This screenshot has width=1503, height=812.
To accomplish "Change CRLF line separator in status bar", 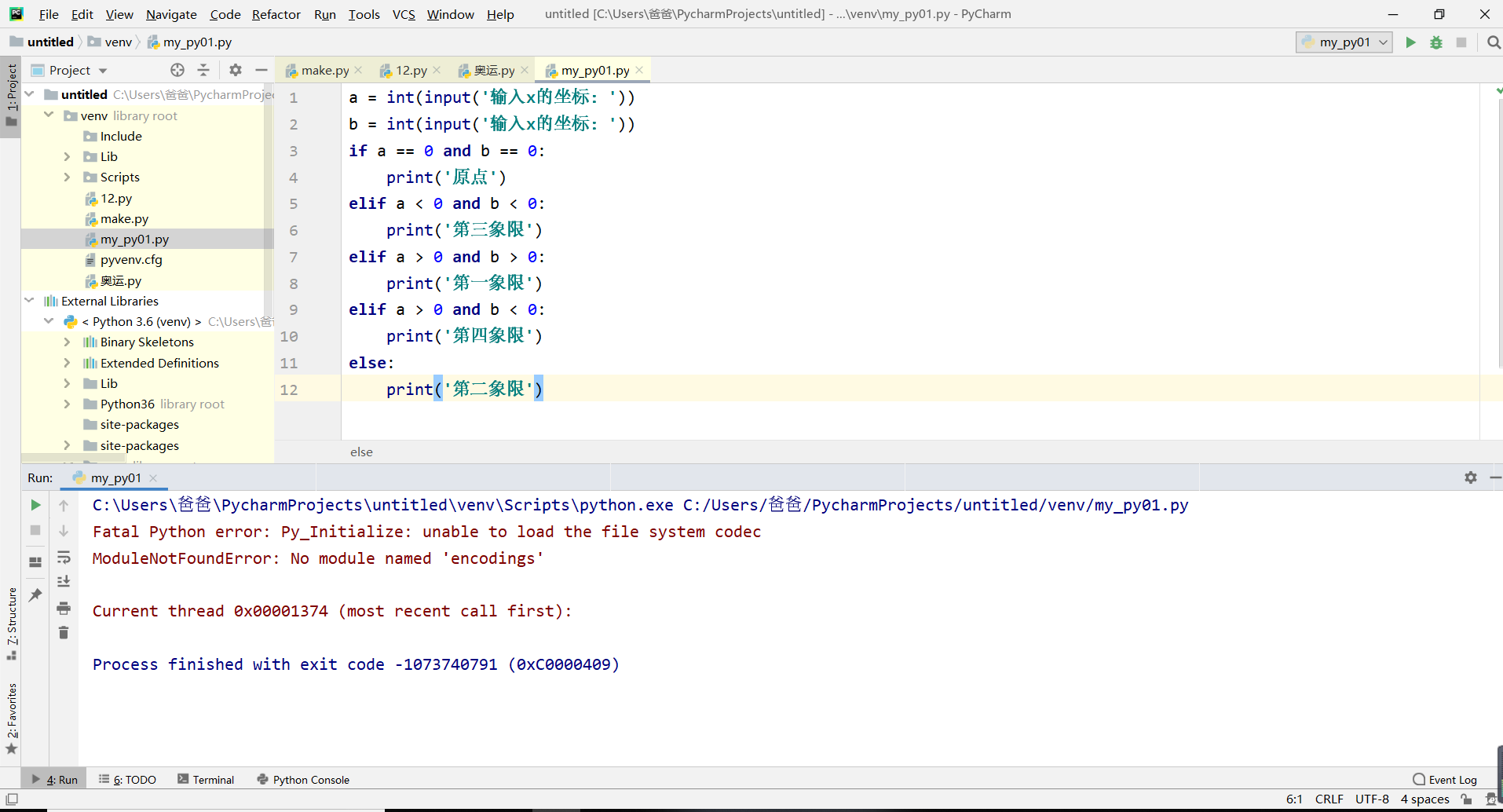I will pyautogui.click(x=1329, y=799).
